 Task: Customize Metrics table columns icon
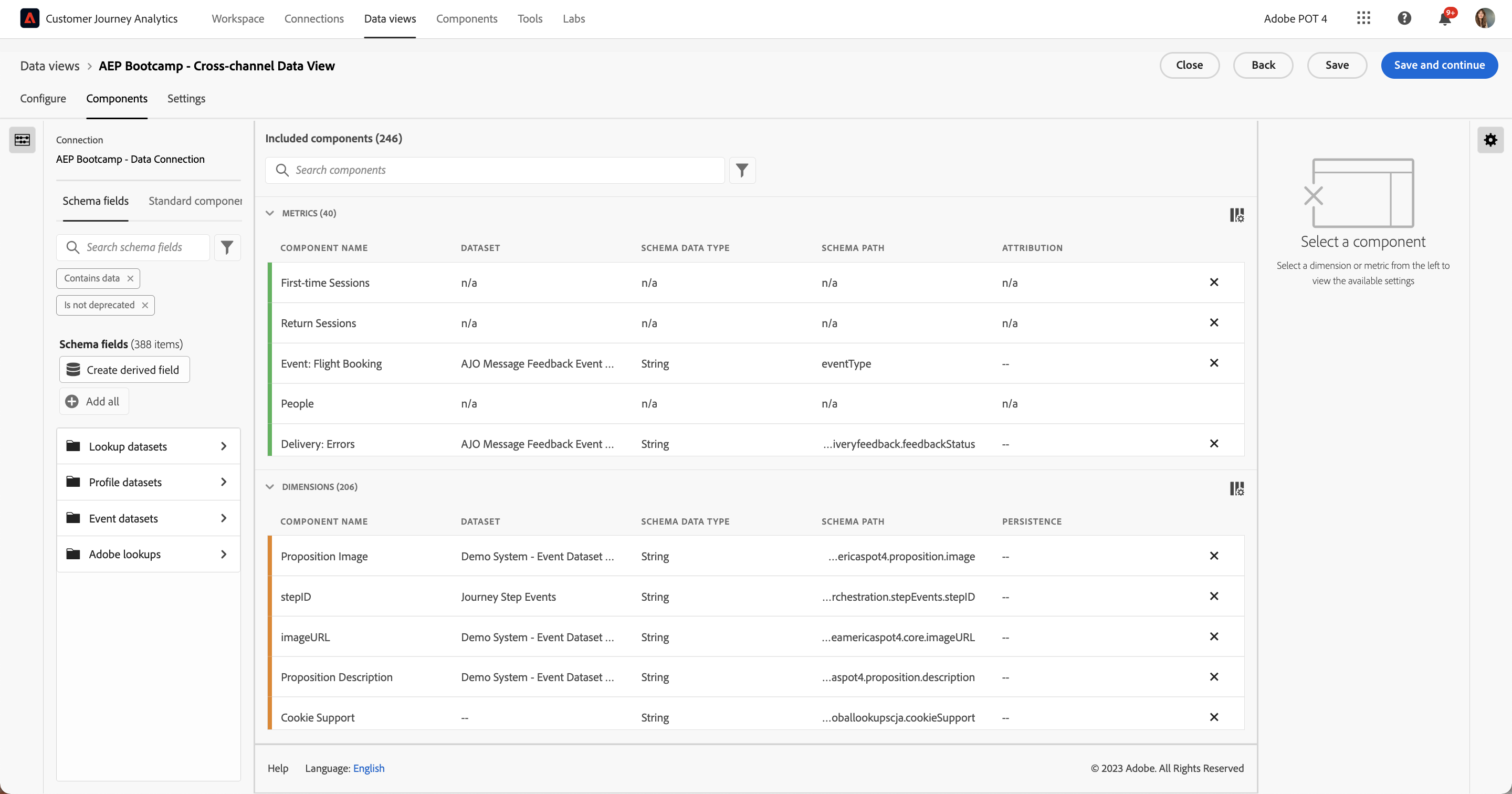[x=1237, y=215]
